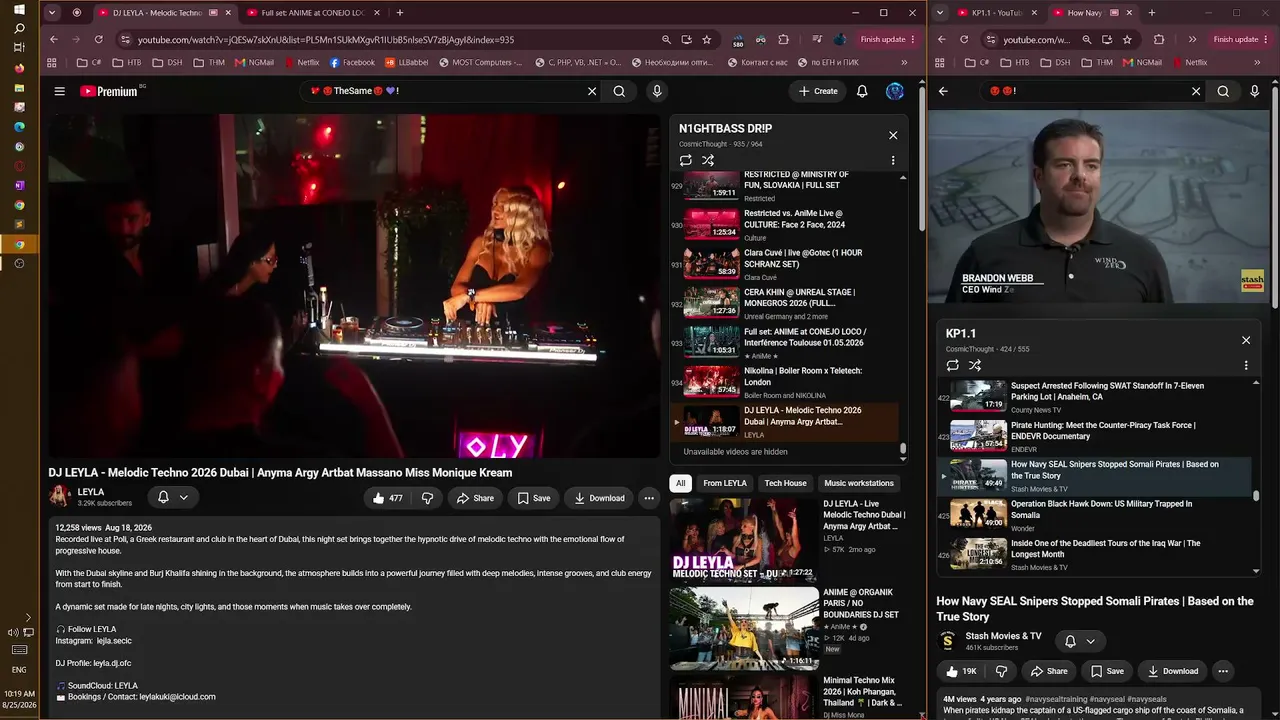Open tab search dropdown in right browser
Viewport: 1280px width, 720px height.
[938, 13]
